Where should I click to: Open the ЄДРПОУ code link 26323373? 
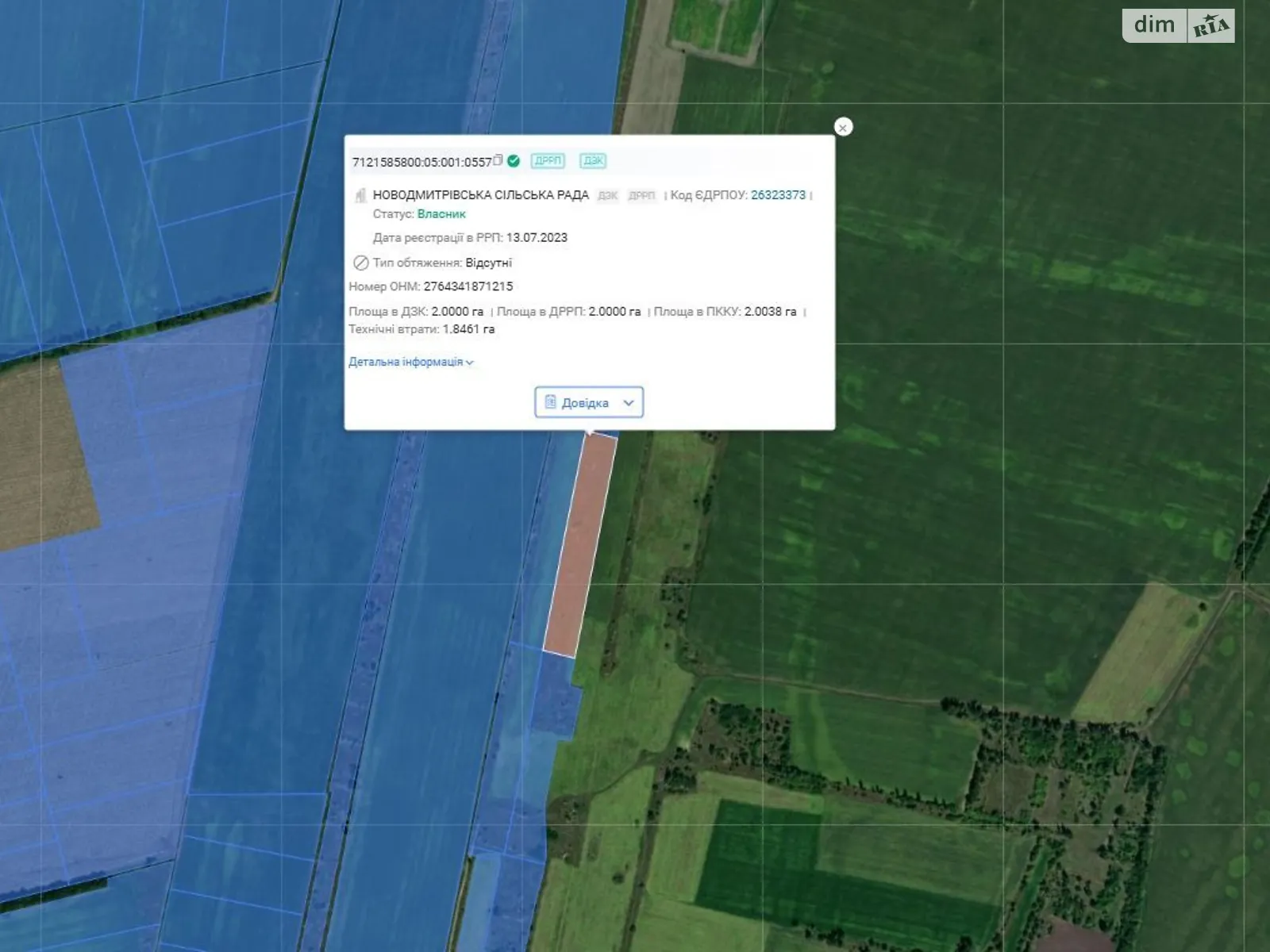(778, 195)
